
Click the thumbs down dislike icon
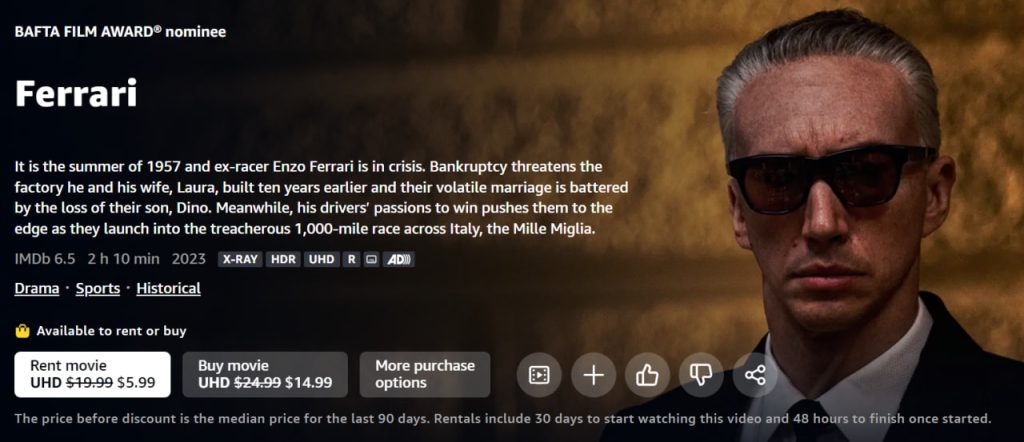[x=701, y=375]
